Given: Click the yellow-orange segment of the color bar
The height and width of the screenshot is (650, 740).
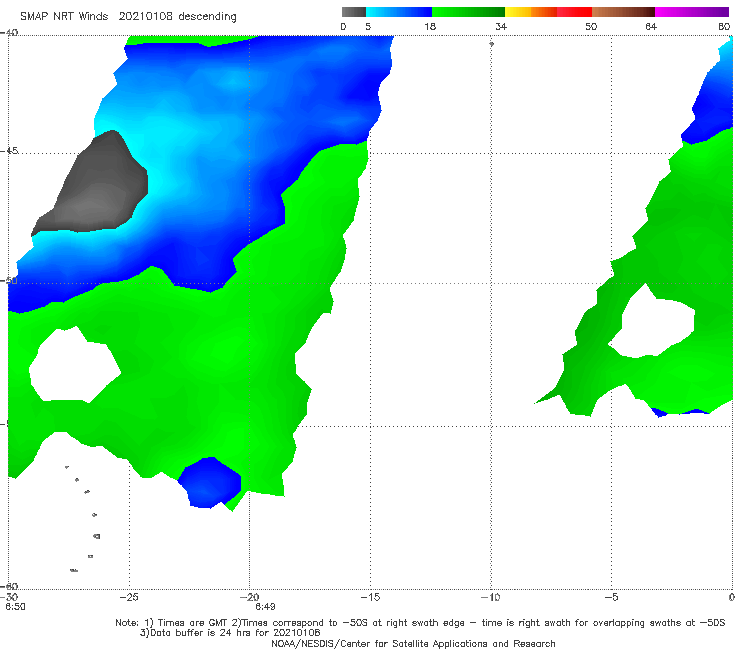Looking at the screenshot, I should click(531, 12).
